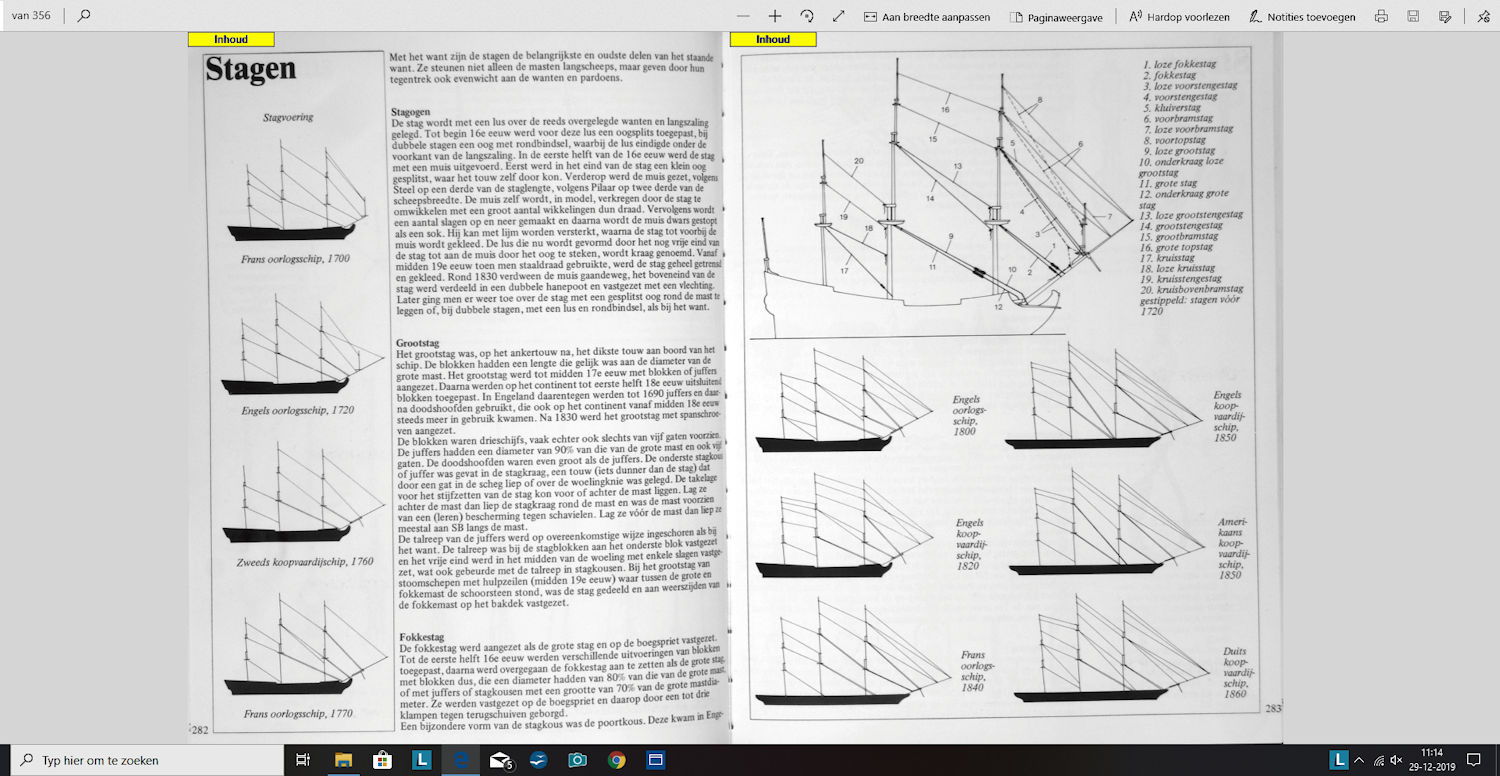Open Task View on the taskbar
Image resolution: width=1500 pixels, height=776 pixels.
tap(304, 760)
